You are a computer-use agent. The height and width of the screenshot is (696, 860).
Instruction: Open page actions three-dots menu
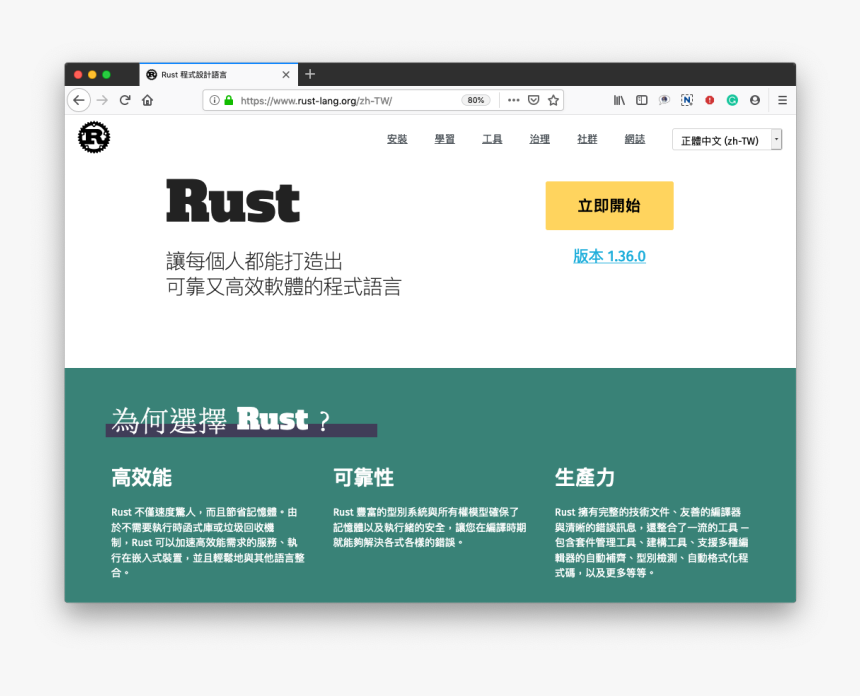point(513,100)
